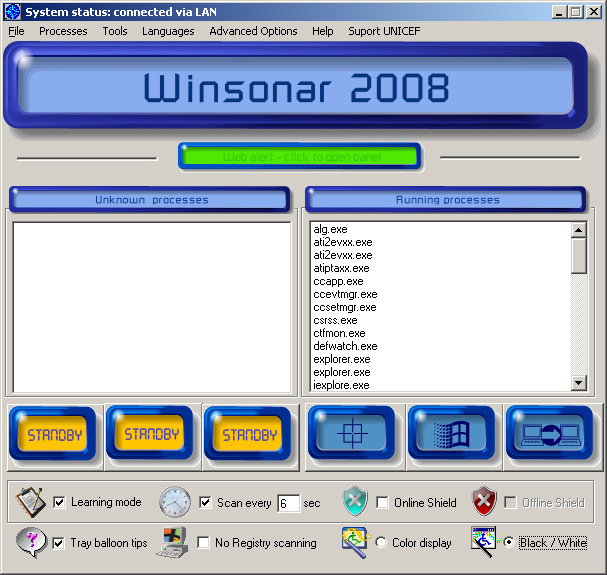The height and width of the screenshot is (575, 607).
Task: Click the green Web alert panel button
Action: click(300, 157)
